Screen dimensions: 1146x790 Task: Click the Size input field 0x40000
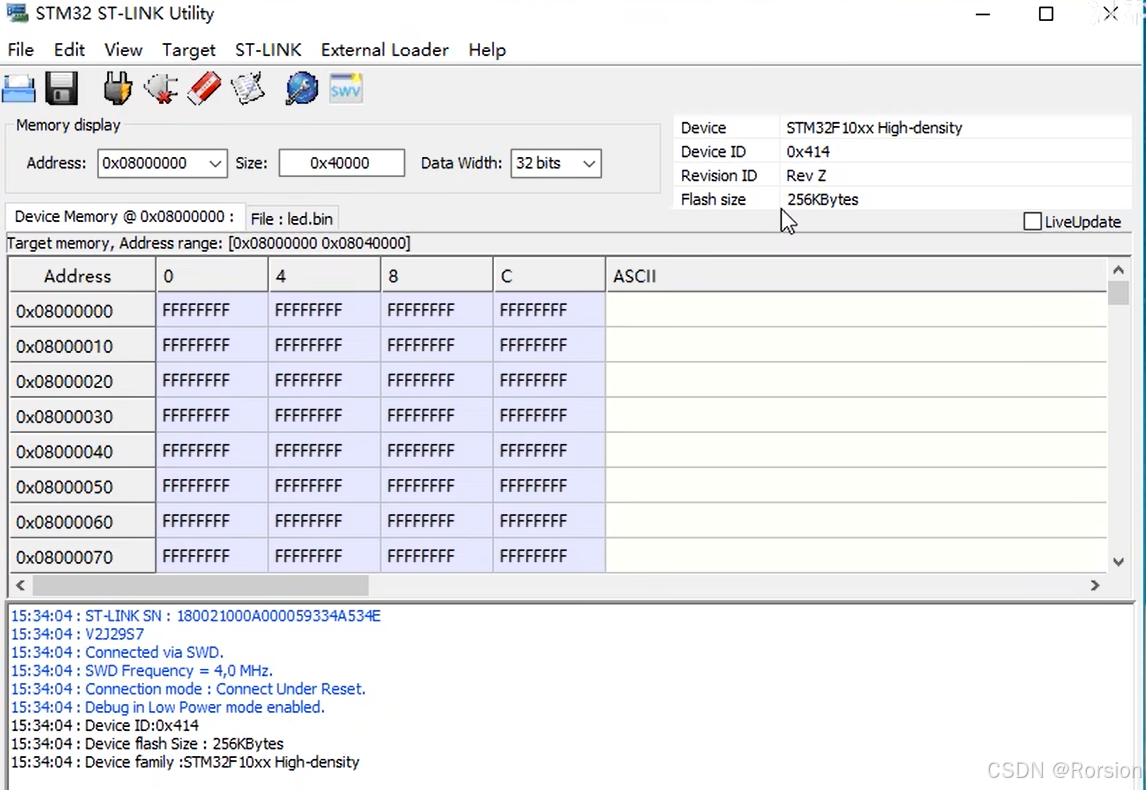[341, 163]
